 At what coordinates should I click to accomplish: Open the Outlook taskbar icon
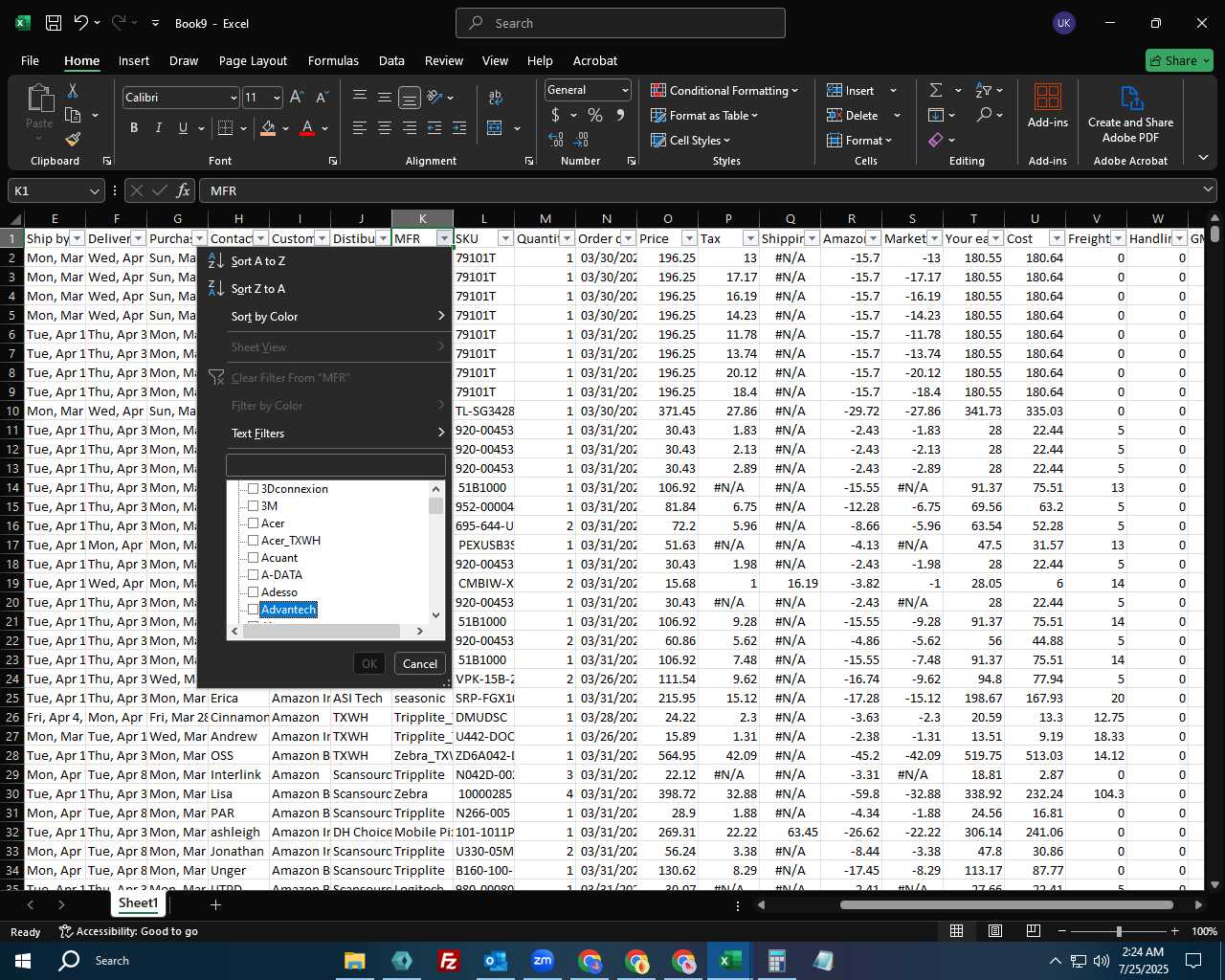tap(496, 960)
